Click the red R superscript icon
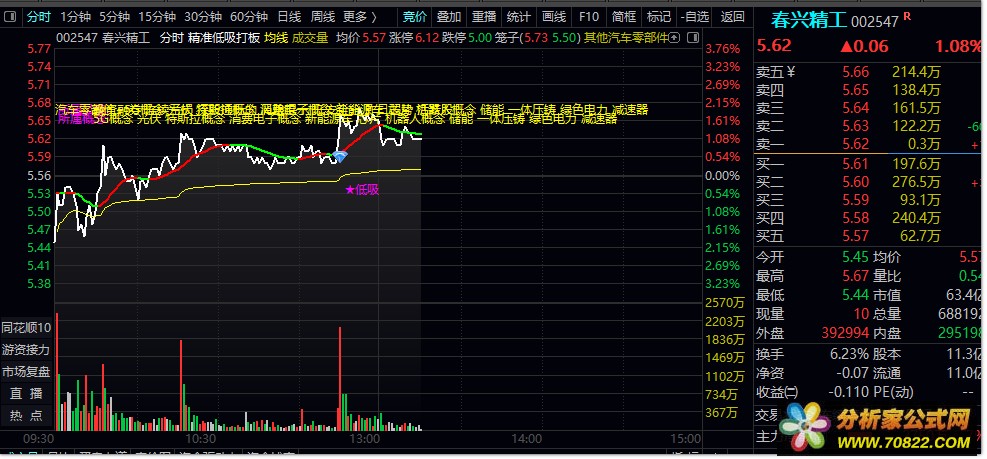This screenshot has width=987, height=459. (907, 17)
